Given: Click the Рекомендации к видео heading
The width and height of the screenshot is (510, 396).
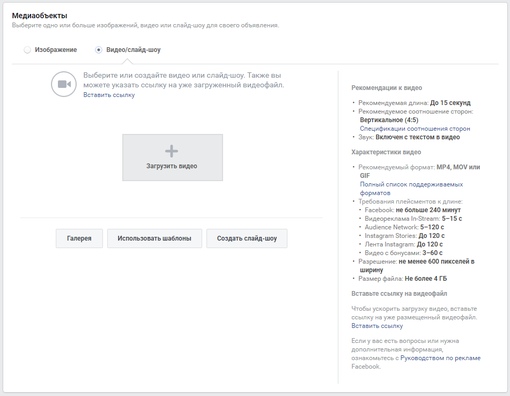Looking at the screenshot, I should (387, 88).
